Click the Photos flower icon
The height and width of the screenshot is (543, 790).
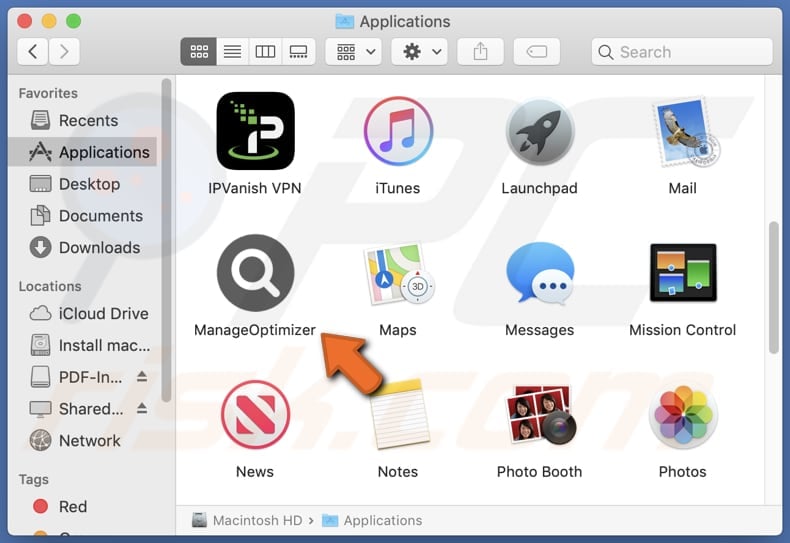(x=683, y=415)
